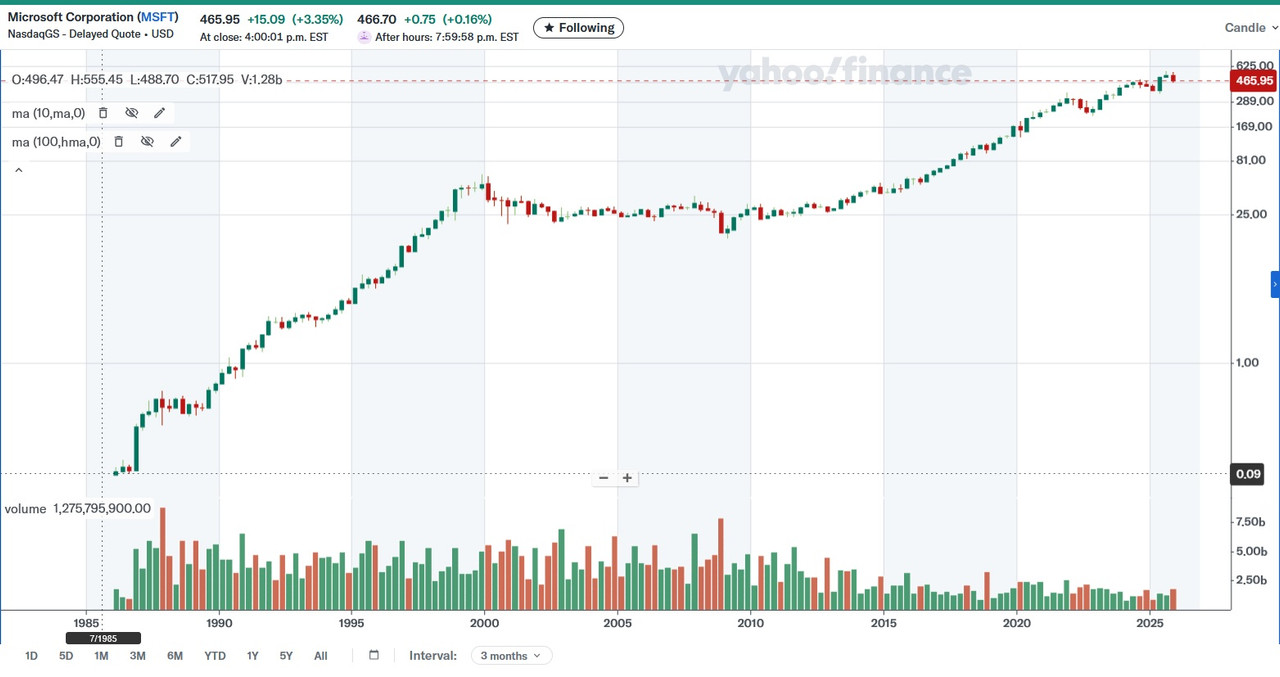Click the after hours moon icon
The image size is (1280, 677).
pos(364,37)
